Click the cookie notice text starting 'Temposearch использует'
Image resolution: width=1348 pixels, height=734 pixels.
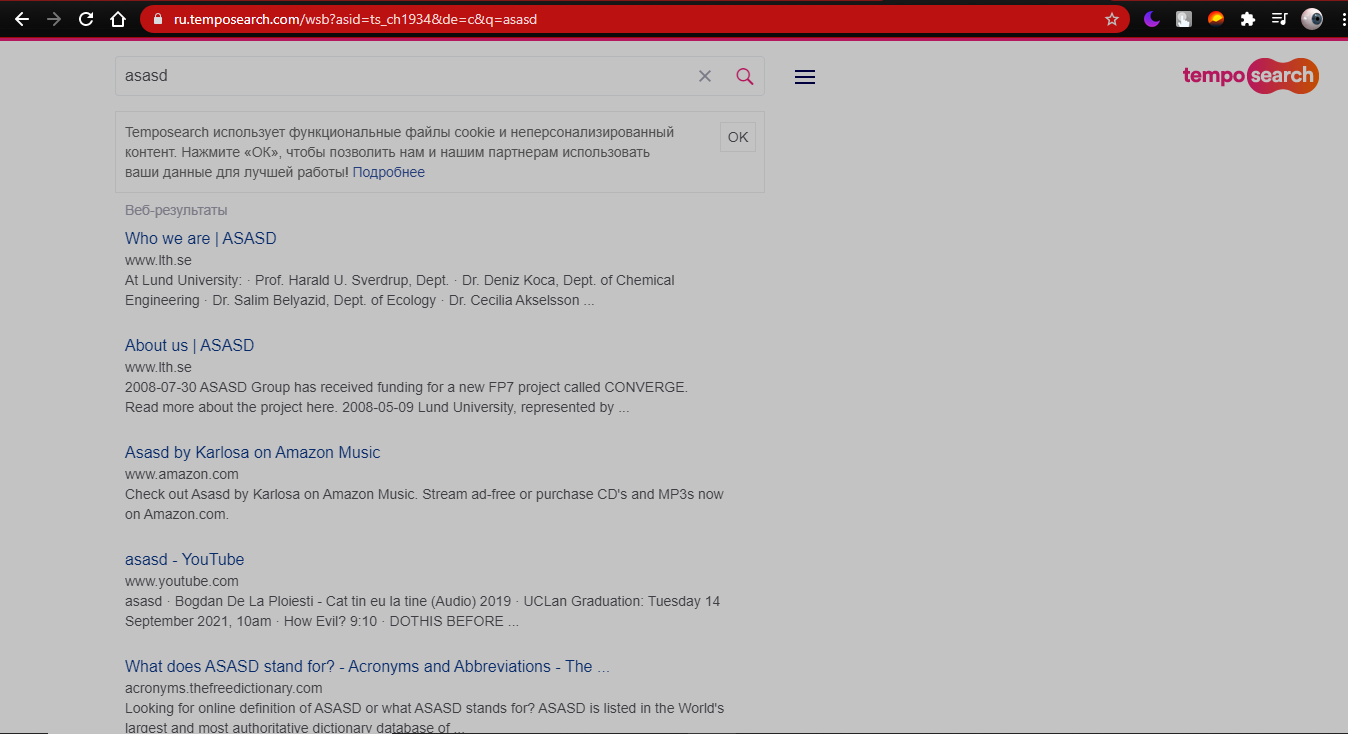(400, 152)
